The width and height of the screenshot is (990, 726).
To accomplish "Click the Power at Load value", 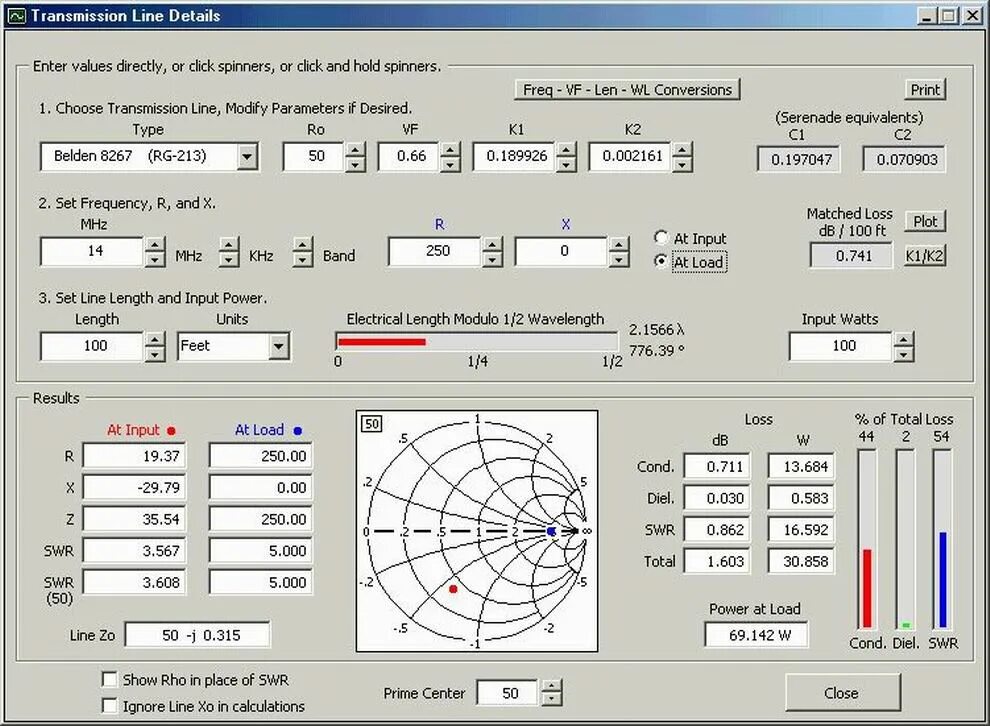I will (756, 634).
